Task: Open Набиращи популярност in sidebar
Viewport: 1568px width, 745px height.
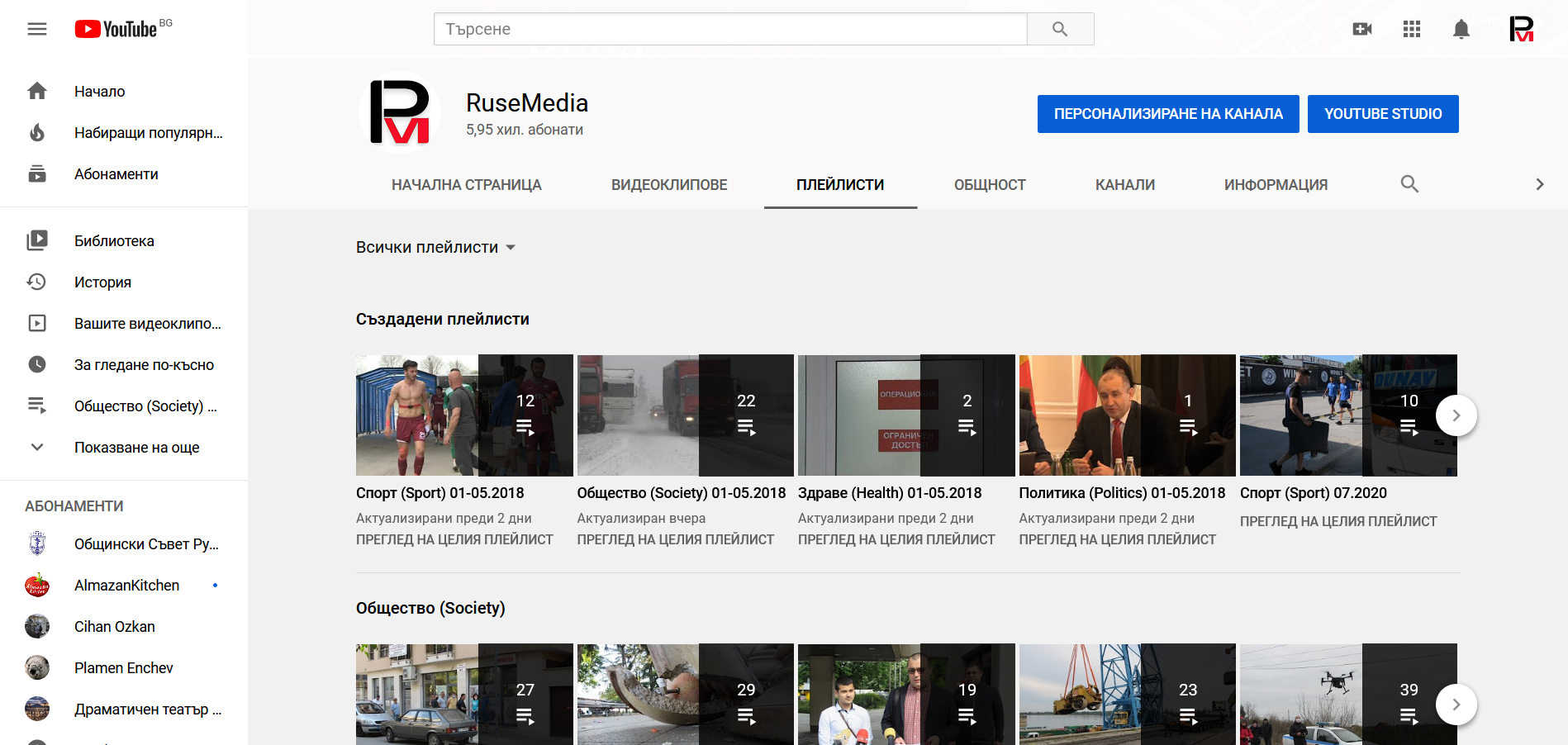Action: coord(124,132)
